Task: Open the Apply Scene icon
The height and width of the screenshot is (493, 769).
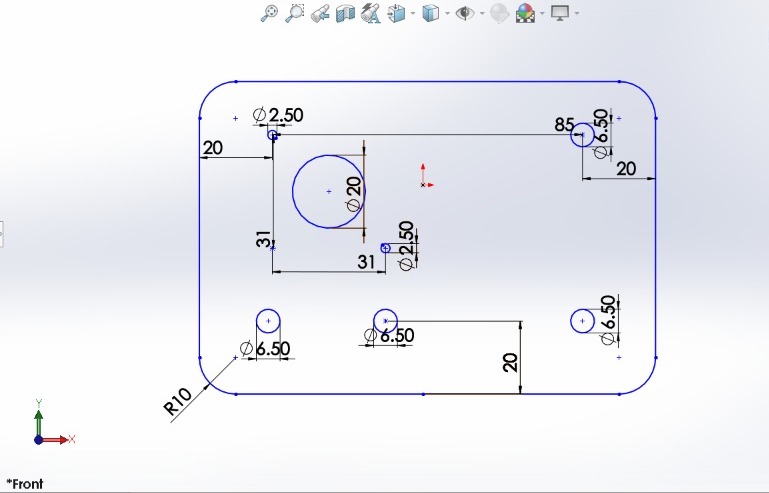Action: pos(525,13)
